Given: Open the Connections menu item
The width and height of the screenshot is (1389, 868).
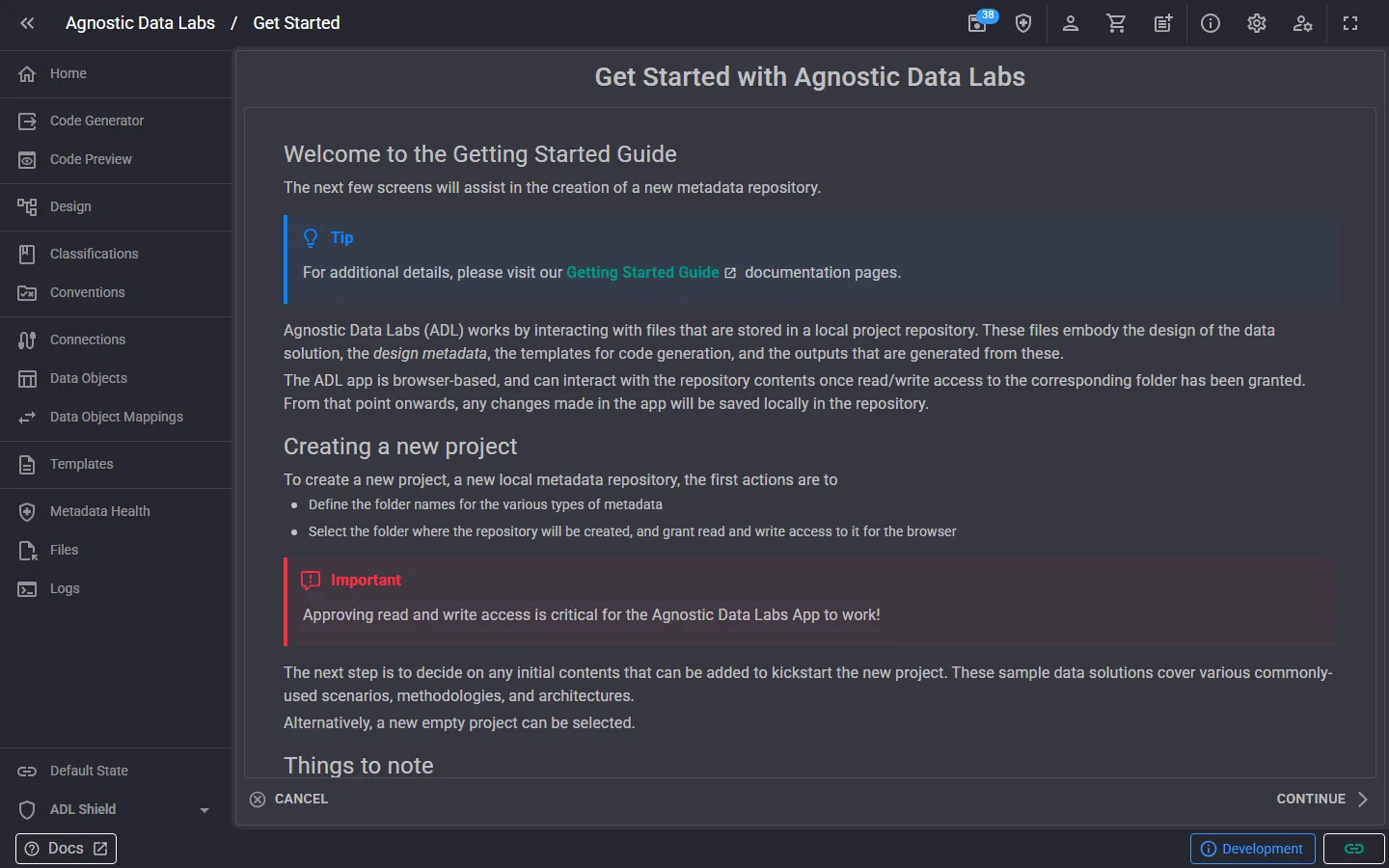Looking at the screenshot, I should point(116,339).
